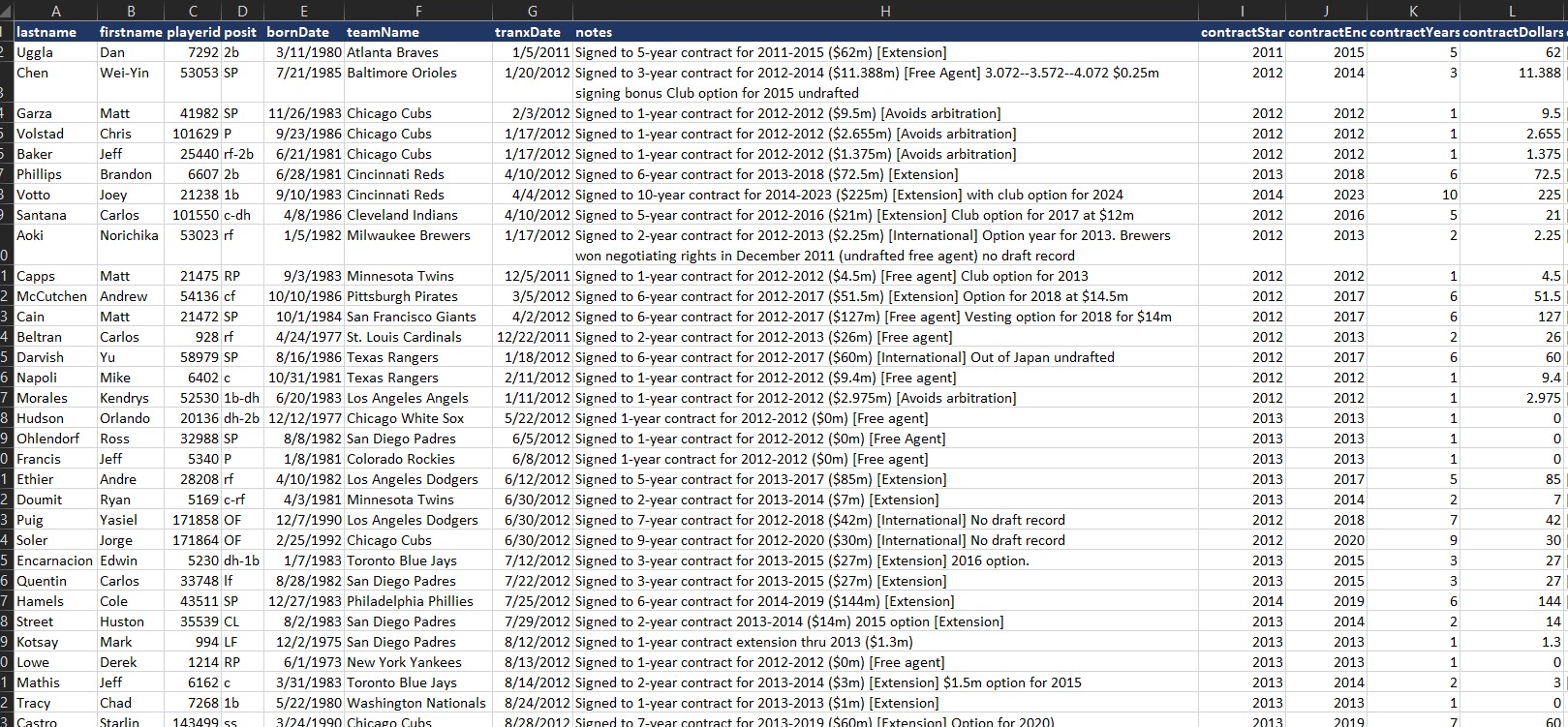Image resolution: width=1568 pixels, height=727 pixels.
Task: Select the 'teamName' header cell
Action: pos(383,32)
